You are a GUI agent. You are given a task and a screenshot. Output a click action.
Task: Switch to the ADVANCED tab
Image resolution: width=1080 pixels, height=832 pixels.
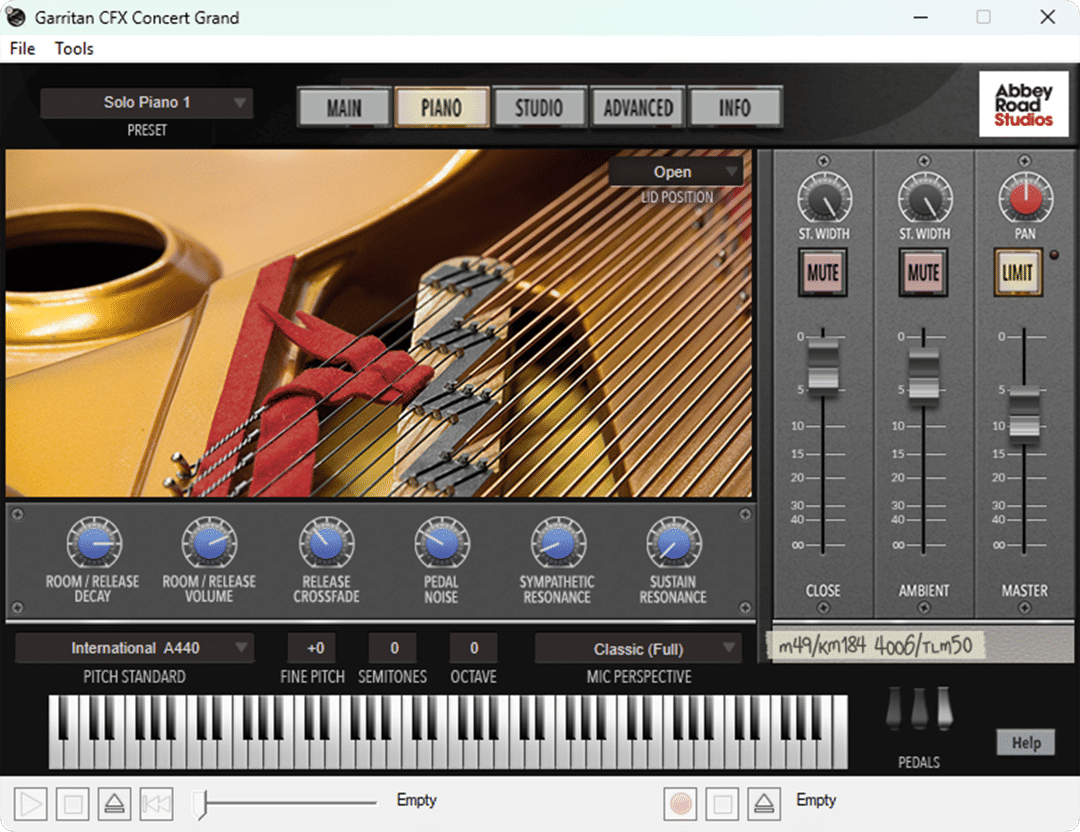(638, 107)
